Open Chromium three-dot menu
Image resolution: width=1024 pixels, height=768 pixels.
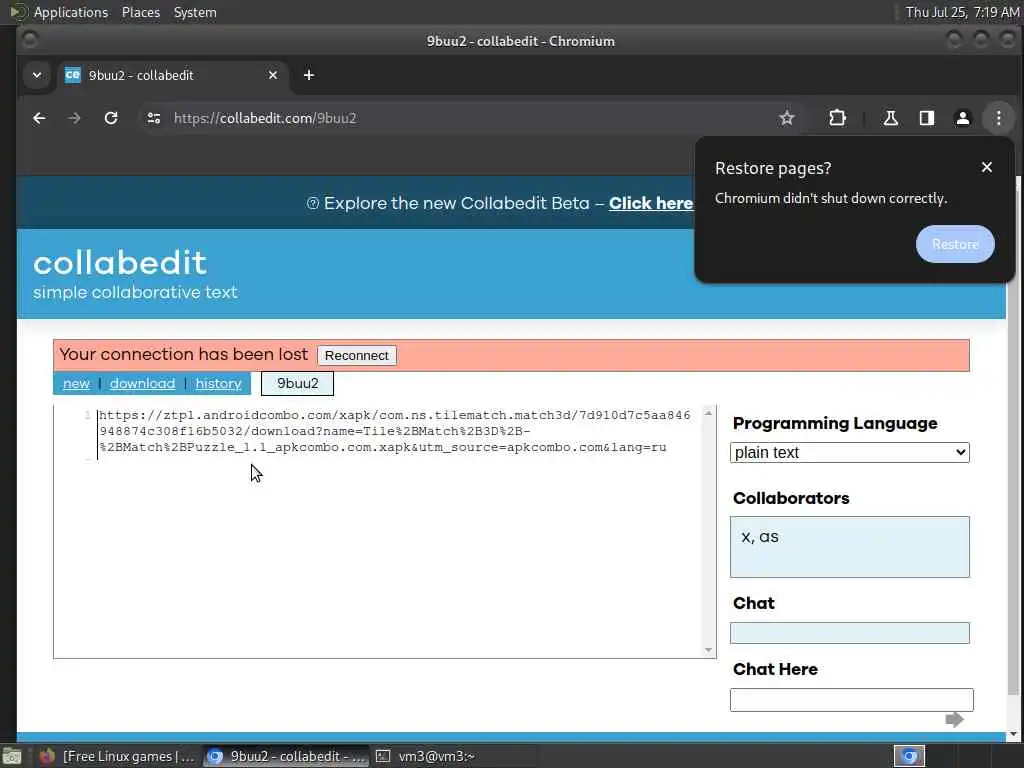click(x=999, y=118)
